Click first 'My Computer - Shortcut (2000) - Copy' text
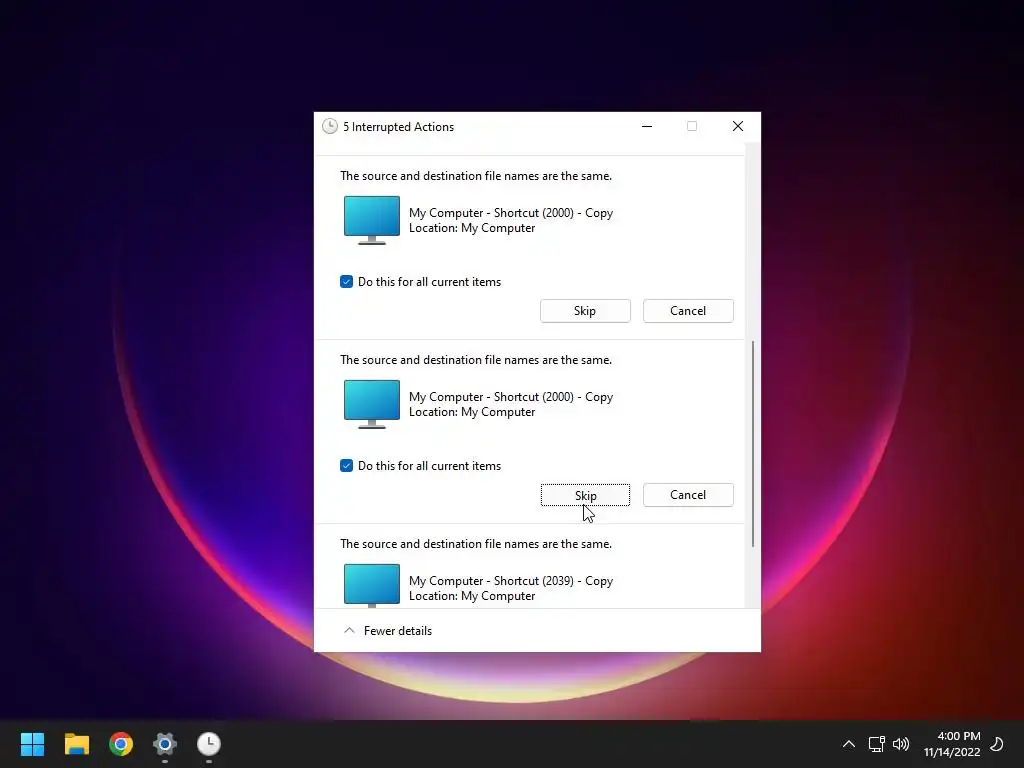The height and width of the screenshot is (768, 1024). coord(511,213)
